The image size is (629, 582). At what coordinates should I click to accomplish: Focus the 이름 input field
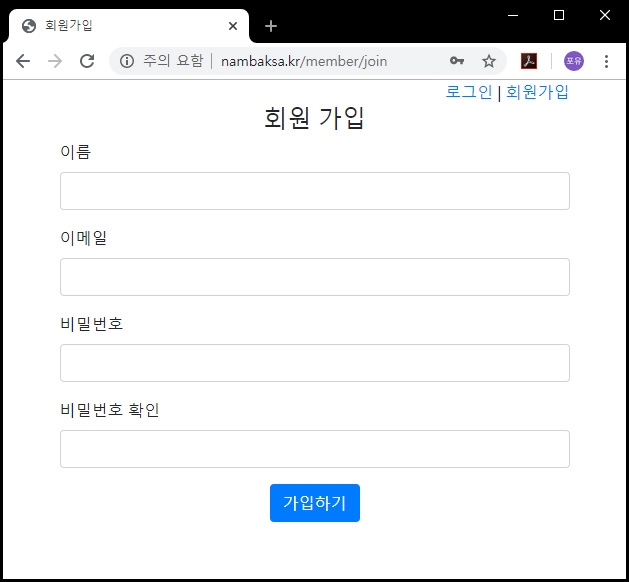pyautogui.click(x=315, y=191)
